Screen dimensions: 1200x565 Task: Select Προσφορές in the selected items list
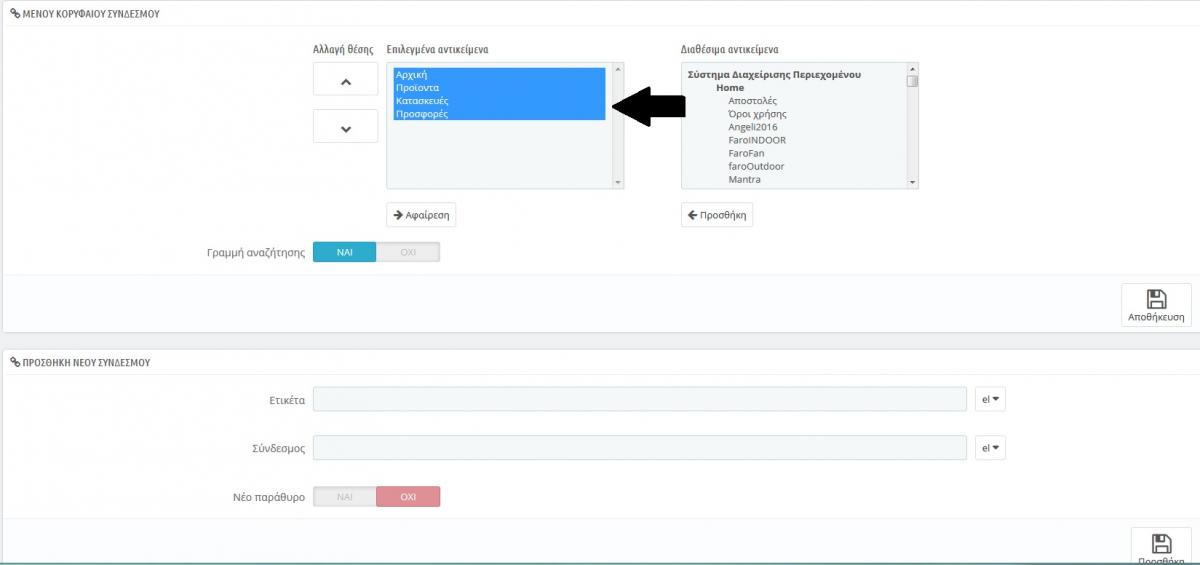tap(500, 114)
